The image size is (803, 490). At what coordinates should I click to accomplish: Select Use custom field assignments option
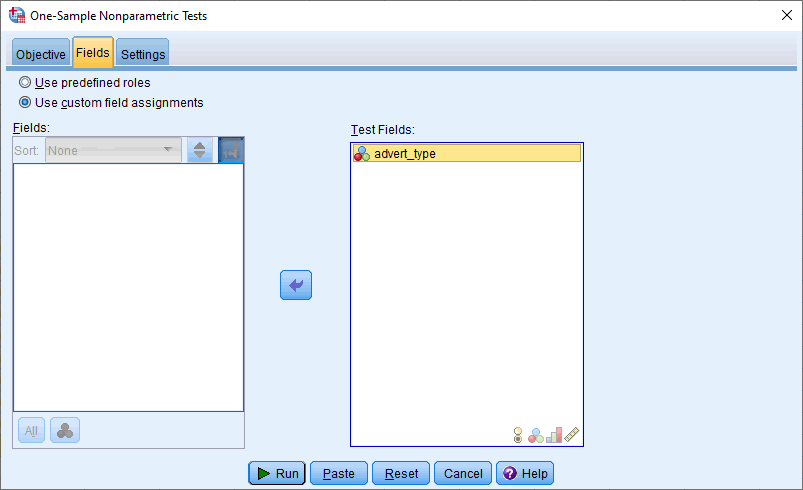[25, 102]
